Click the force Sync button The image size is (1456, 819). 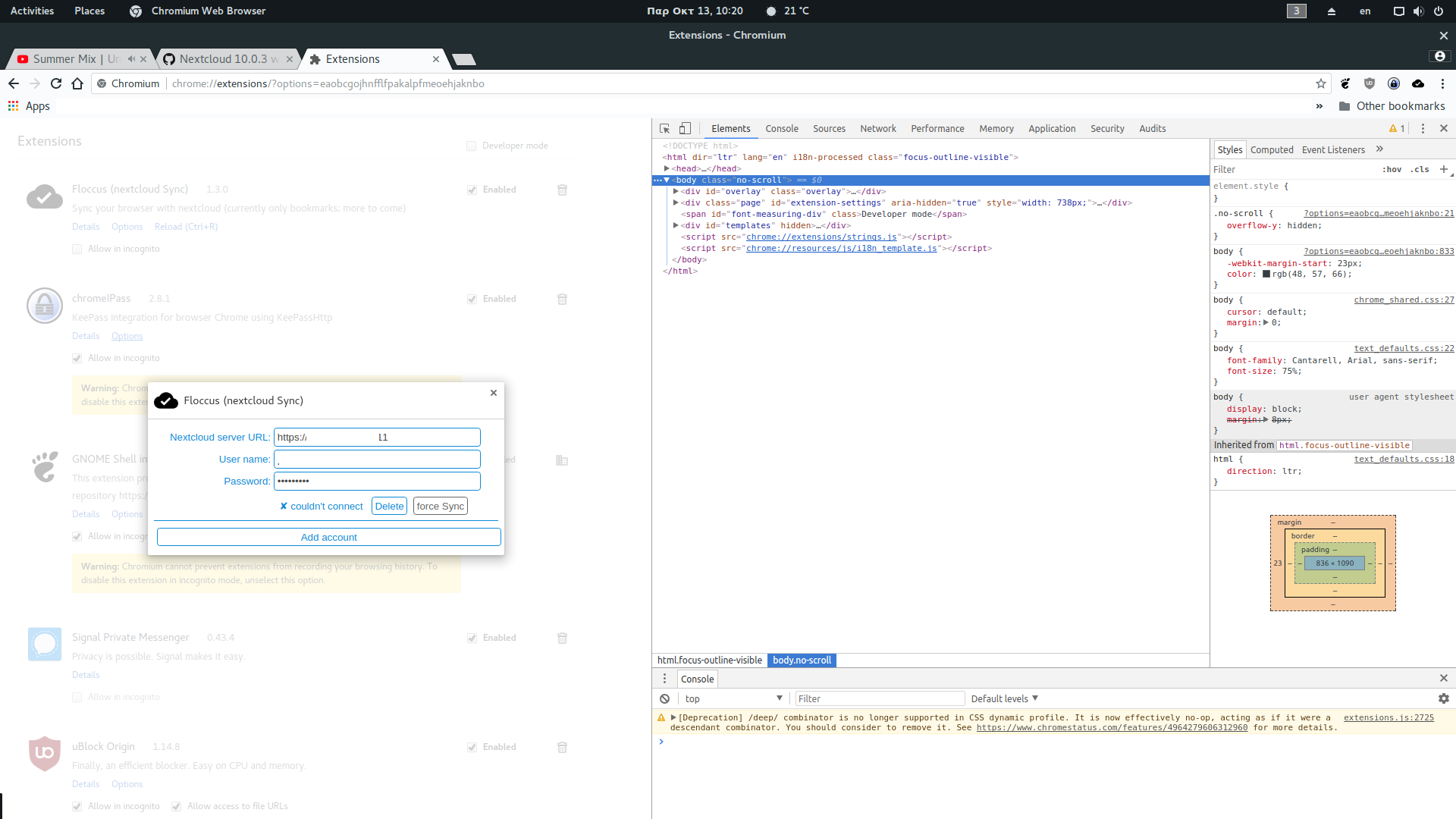pyautogui.click(x=440, y=506)
